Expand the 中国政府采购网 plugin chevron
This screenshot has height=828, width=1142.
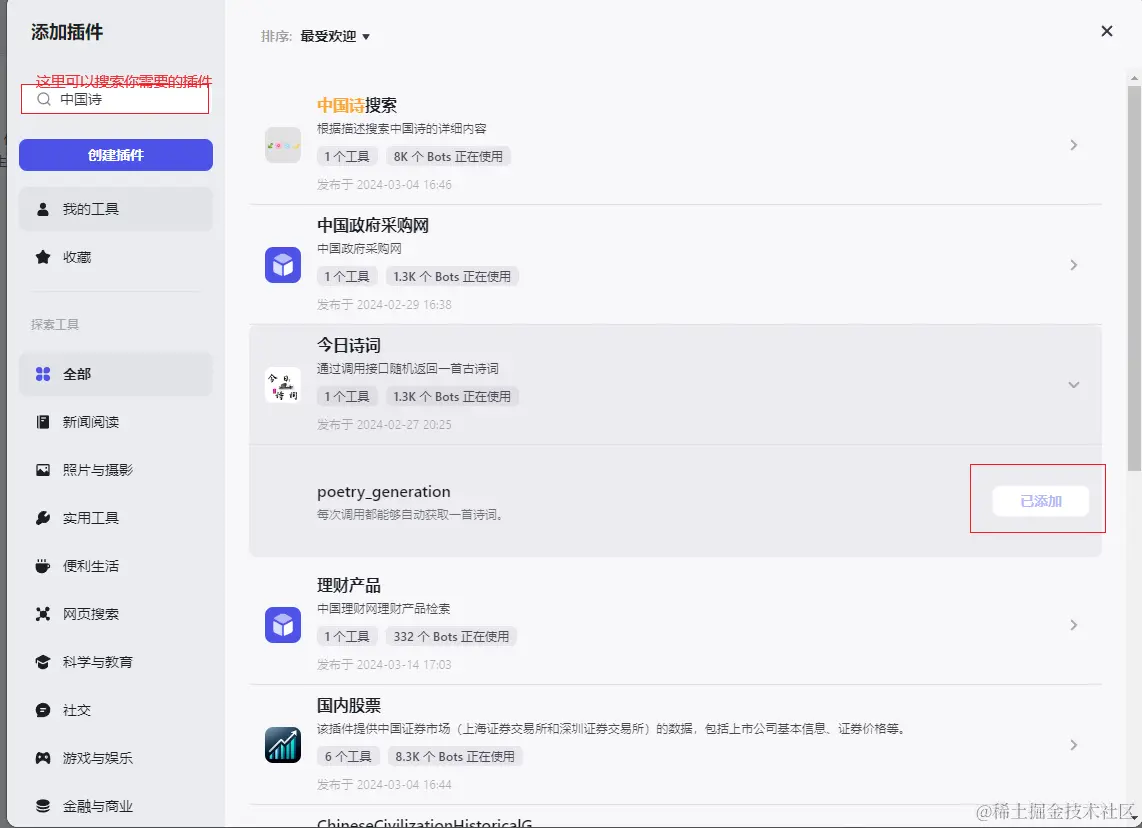coord(1074,265)
